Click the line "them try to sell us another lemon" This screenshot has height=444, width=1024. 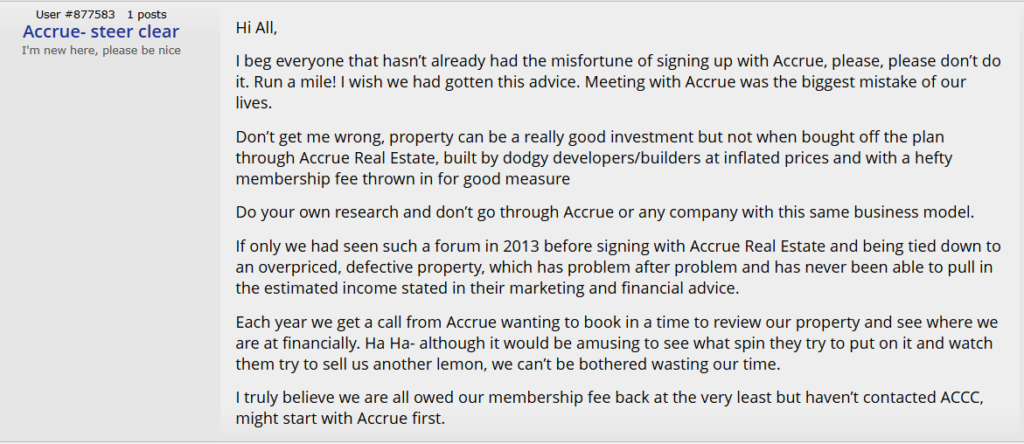508,364
